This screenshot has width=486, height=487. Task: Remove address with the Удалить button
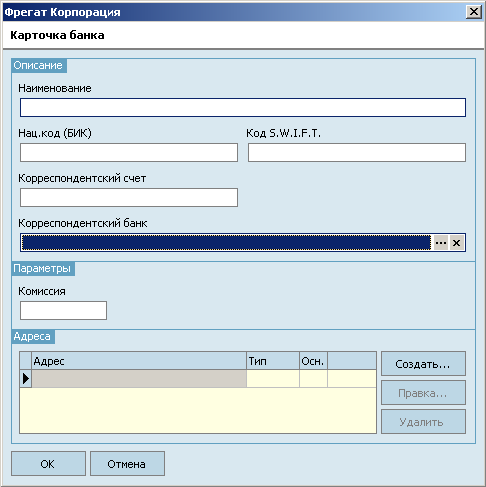[x=423, y=422]
